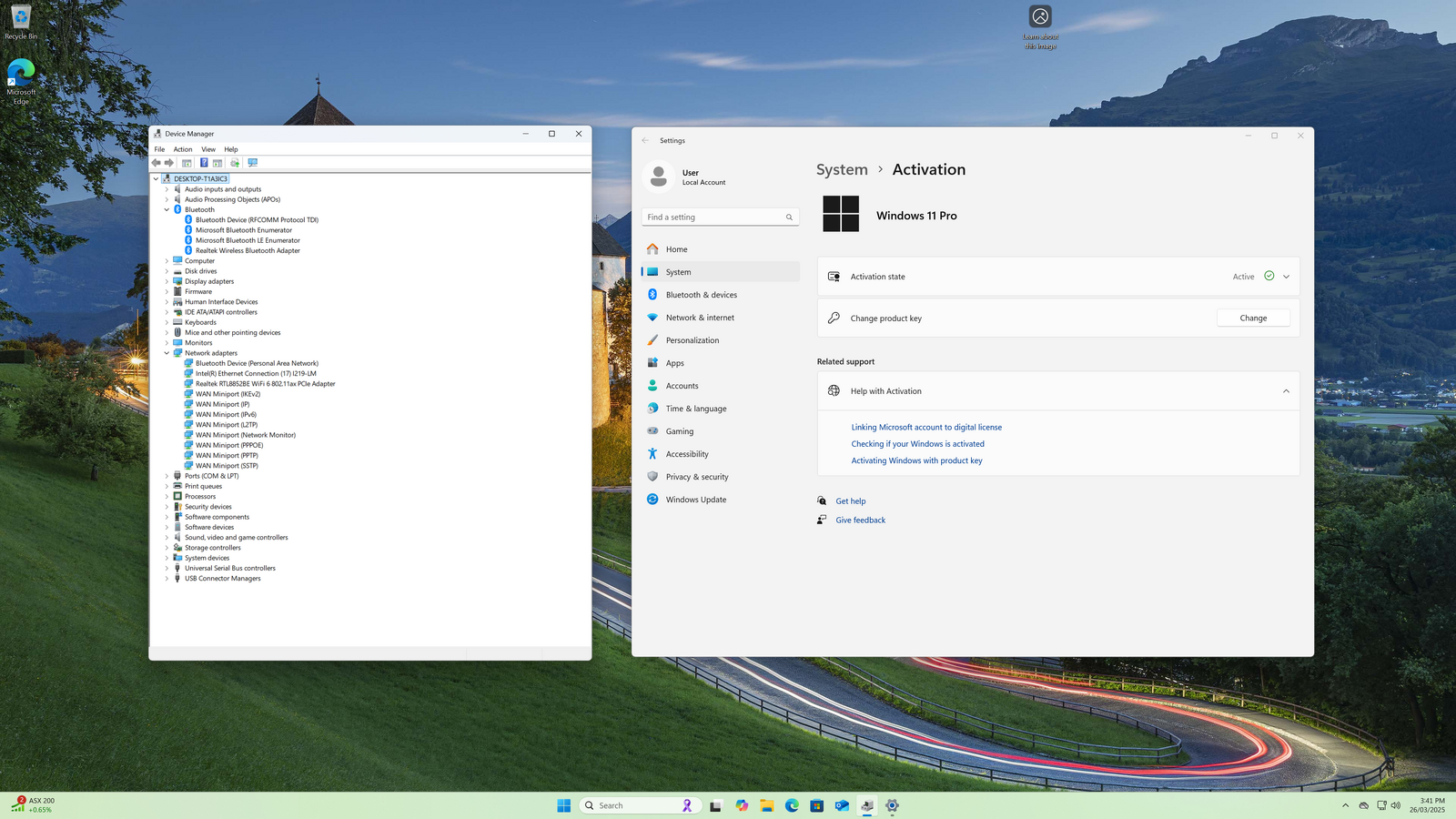Open Apps in Settings sidebar
Image resolution: width=1456 pixels, height=819 pixels.
click(x=721, y=363)
